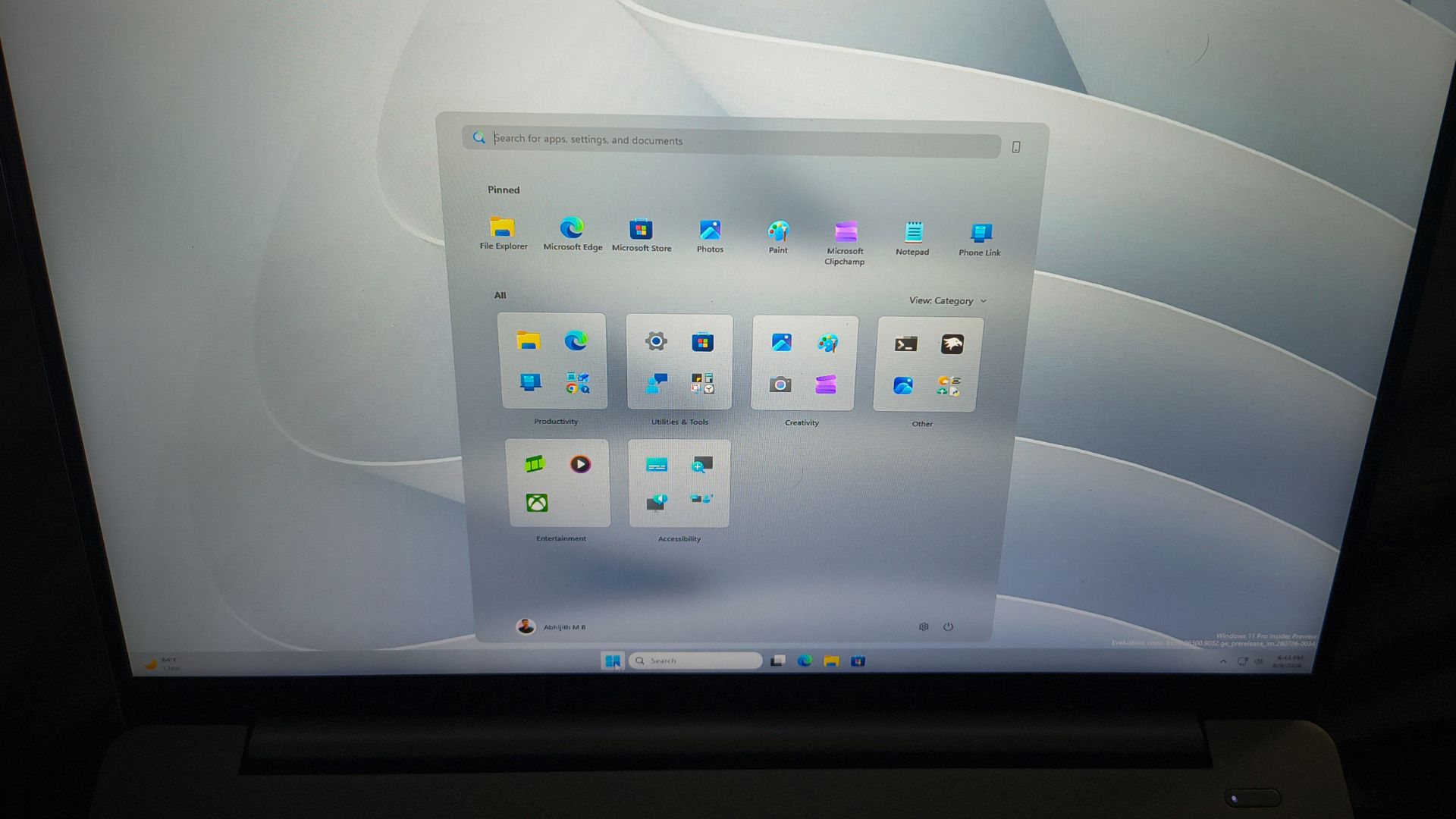Open pinned File Explorer app
This screenshot has width=1456, height=819.
[503, 233]
